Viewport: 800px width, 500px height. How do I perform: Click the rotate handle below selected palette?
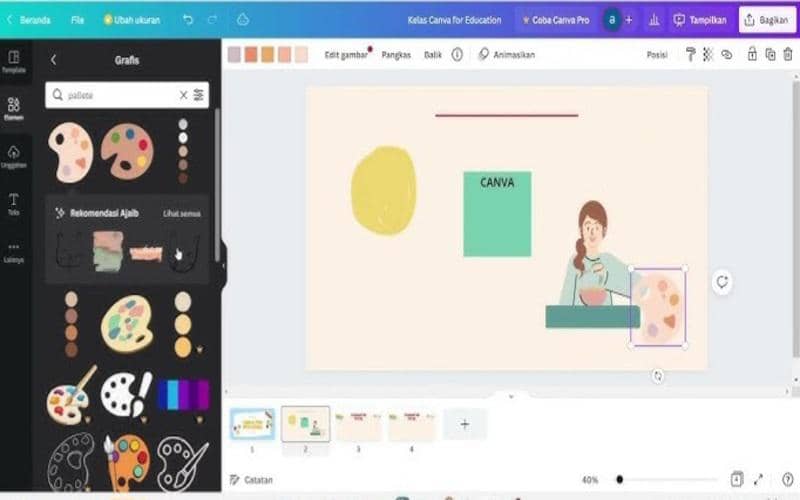(x=658, y=376)
